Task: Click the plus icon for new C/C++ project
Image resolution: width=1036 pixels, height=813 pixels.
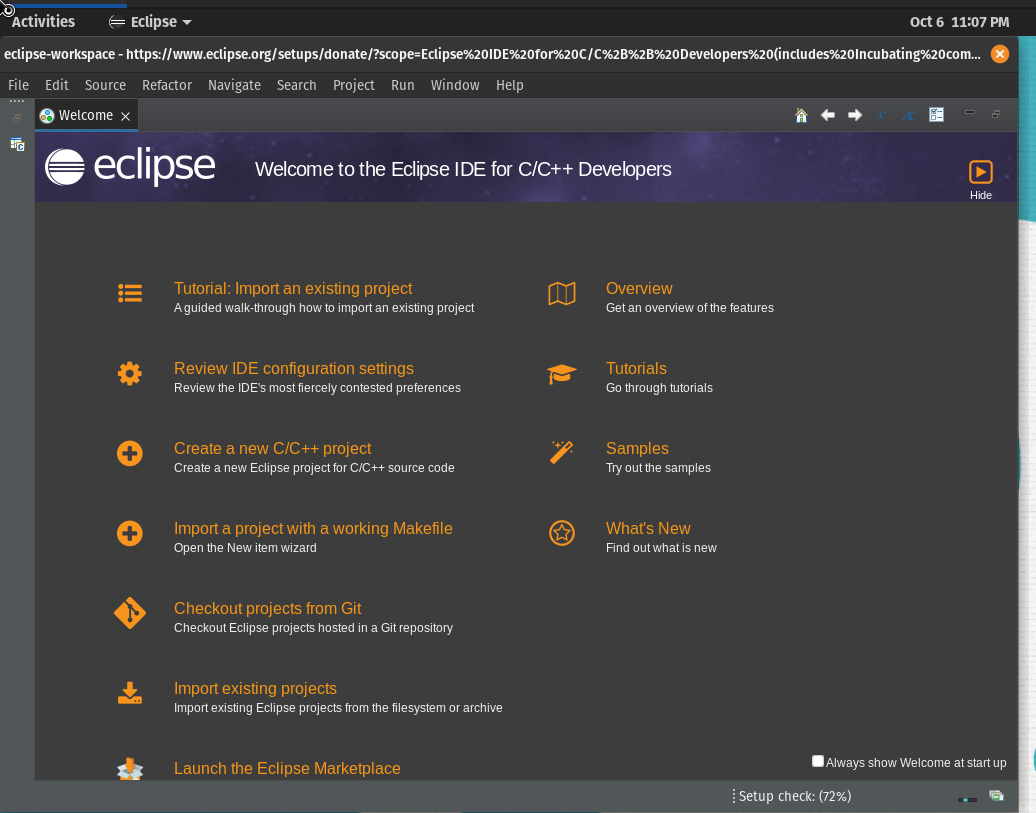Action: pos(130,453)
